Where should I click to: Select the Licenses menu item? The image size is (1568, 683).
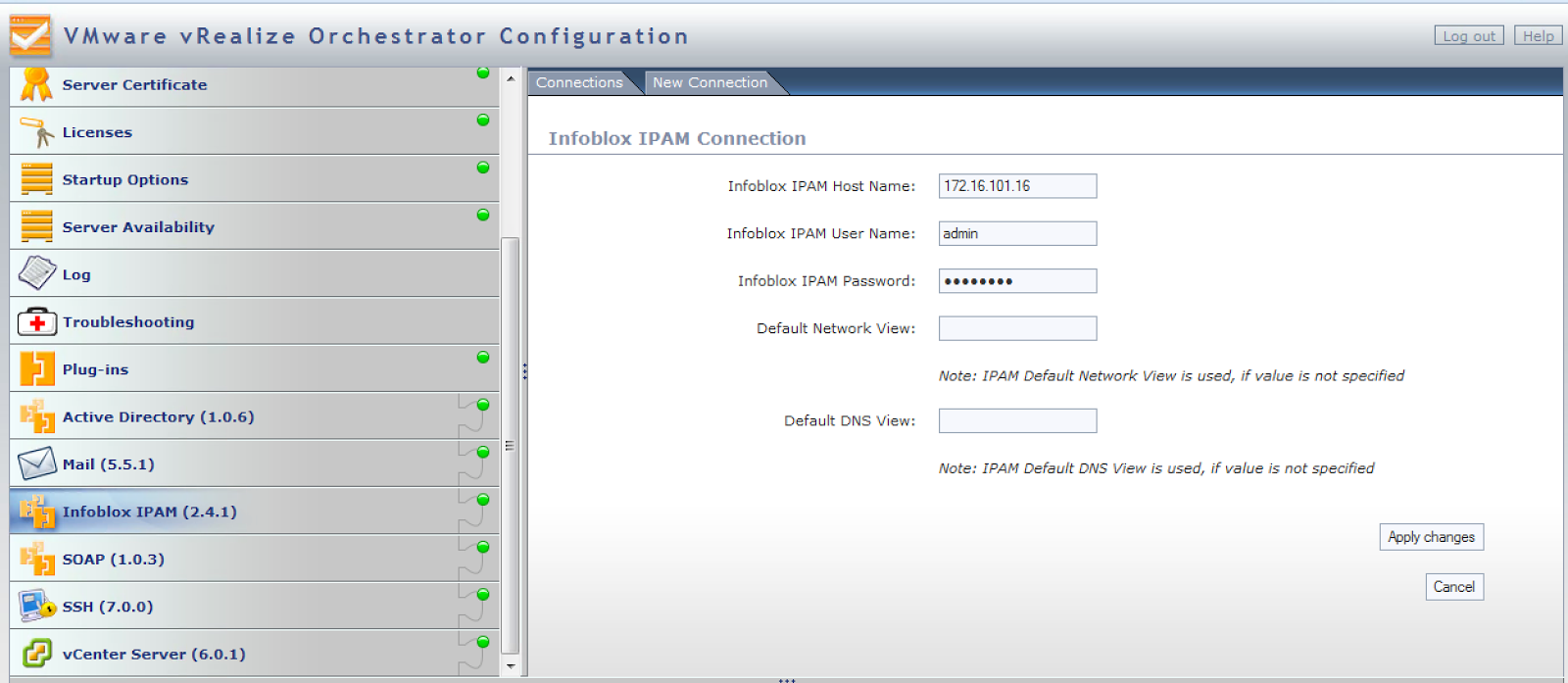point(255,131)
